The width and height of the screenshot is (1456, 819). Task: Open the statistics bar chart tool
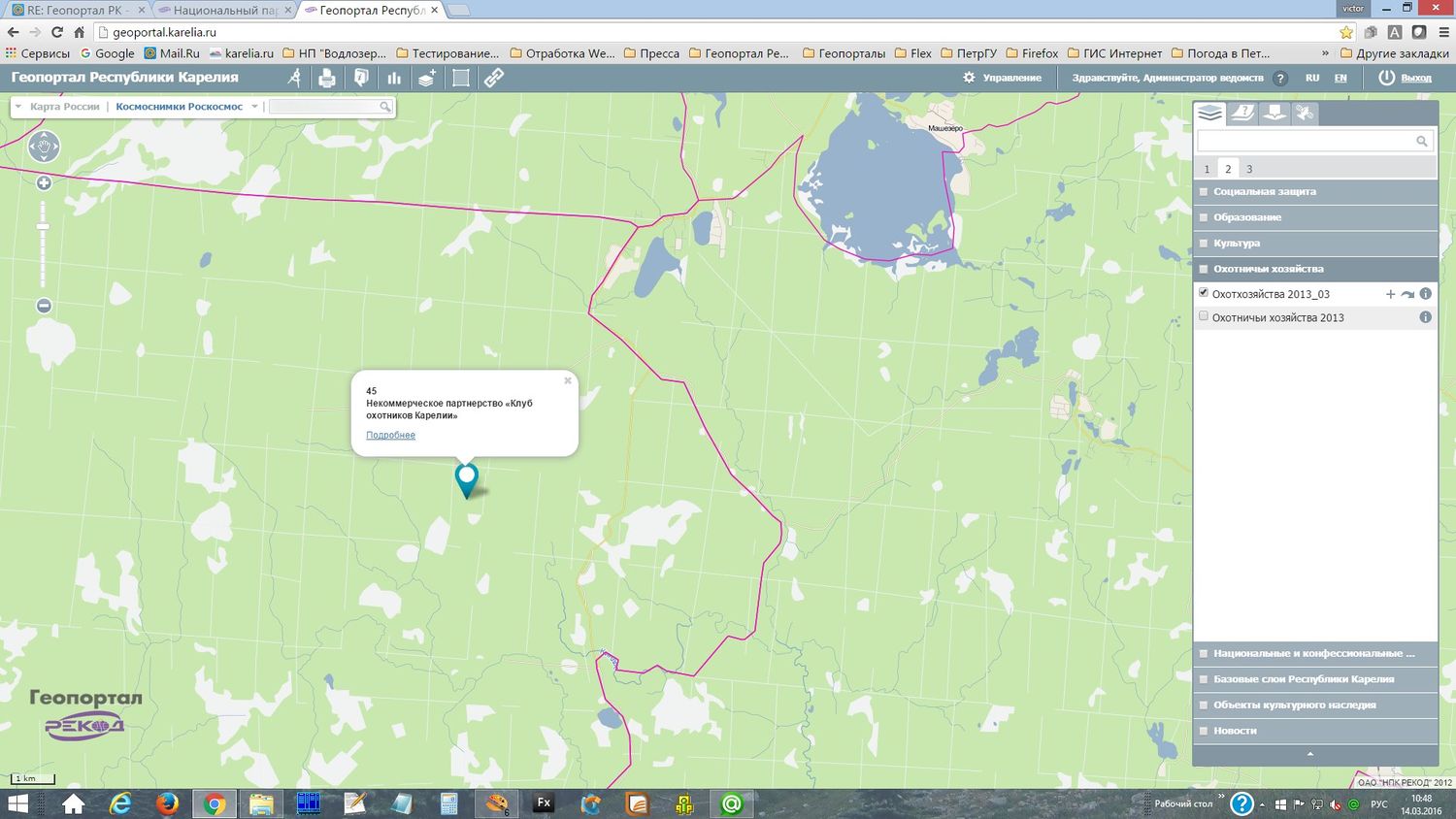click(394, 78)
